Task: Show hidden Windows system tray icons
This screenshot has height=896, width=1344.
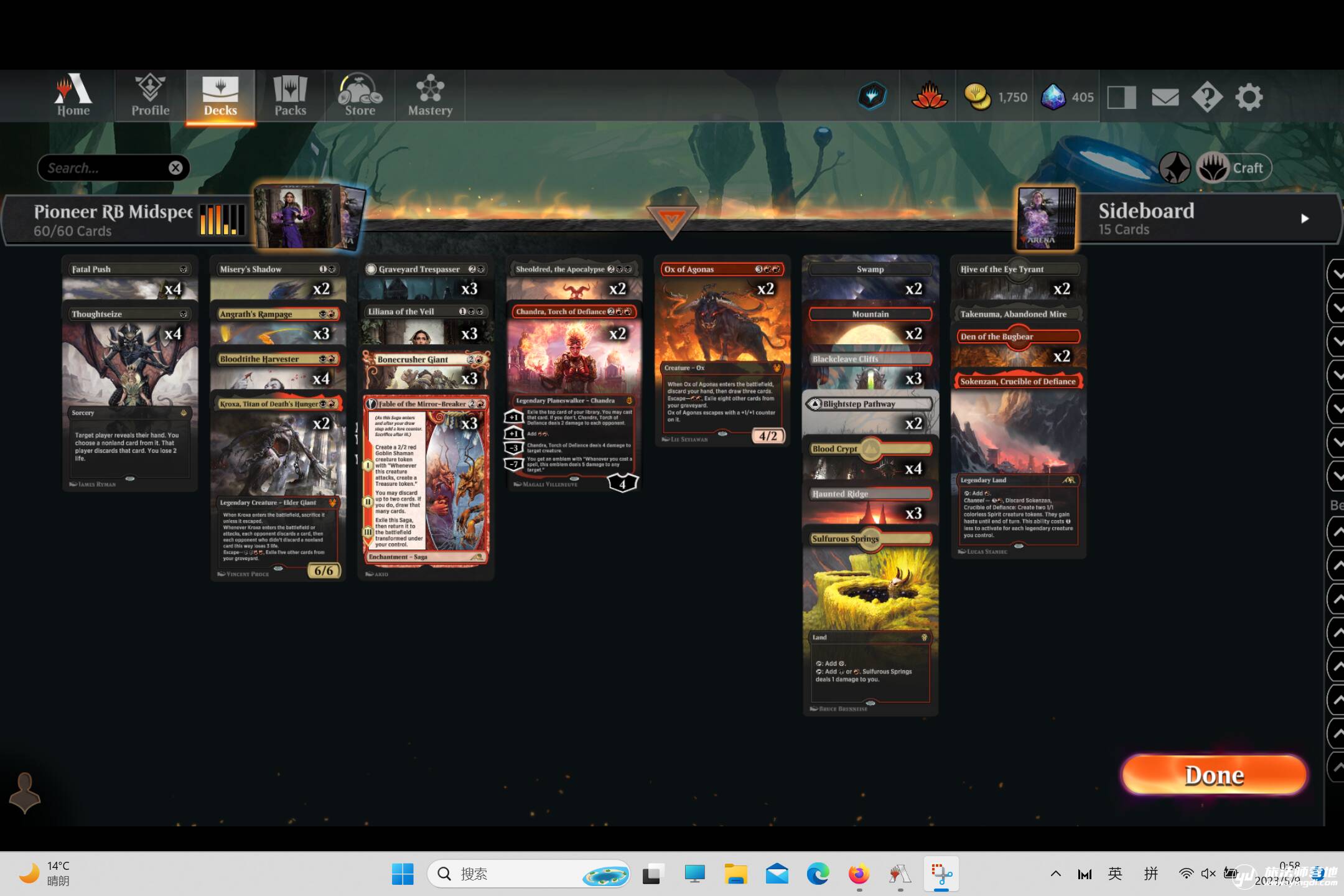Action: coord(1055,874)
